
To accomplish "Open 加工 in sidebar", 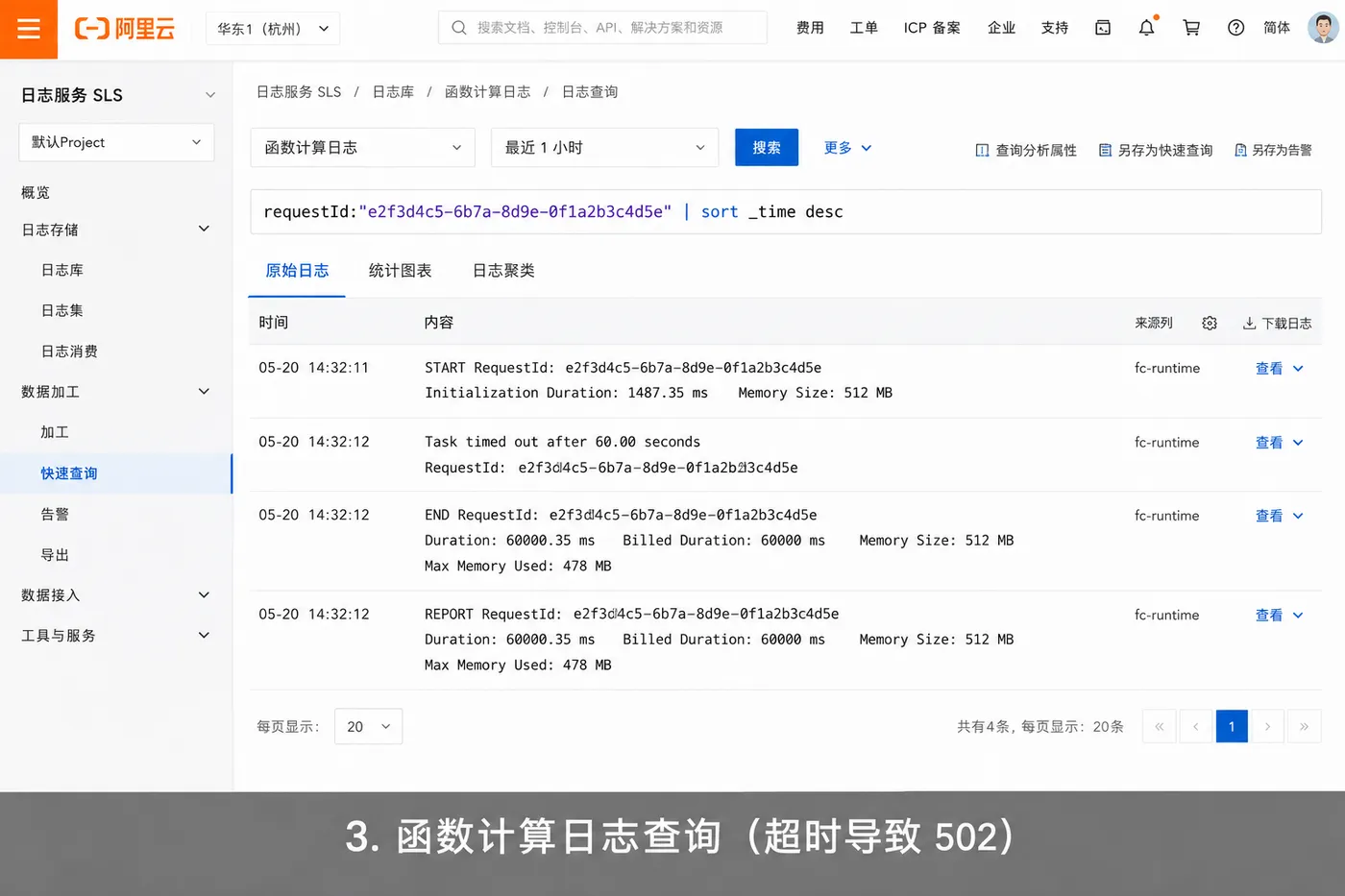I will (55, 432).
